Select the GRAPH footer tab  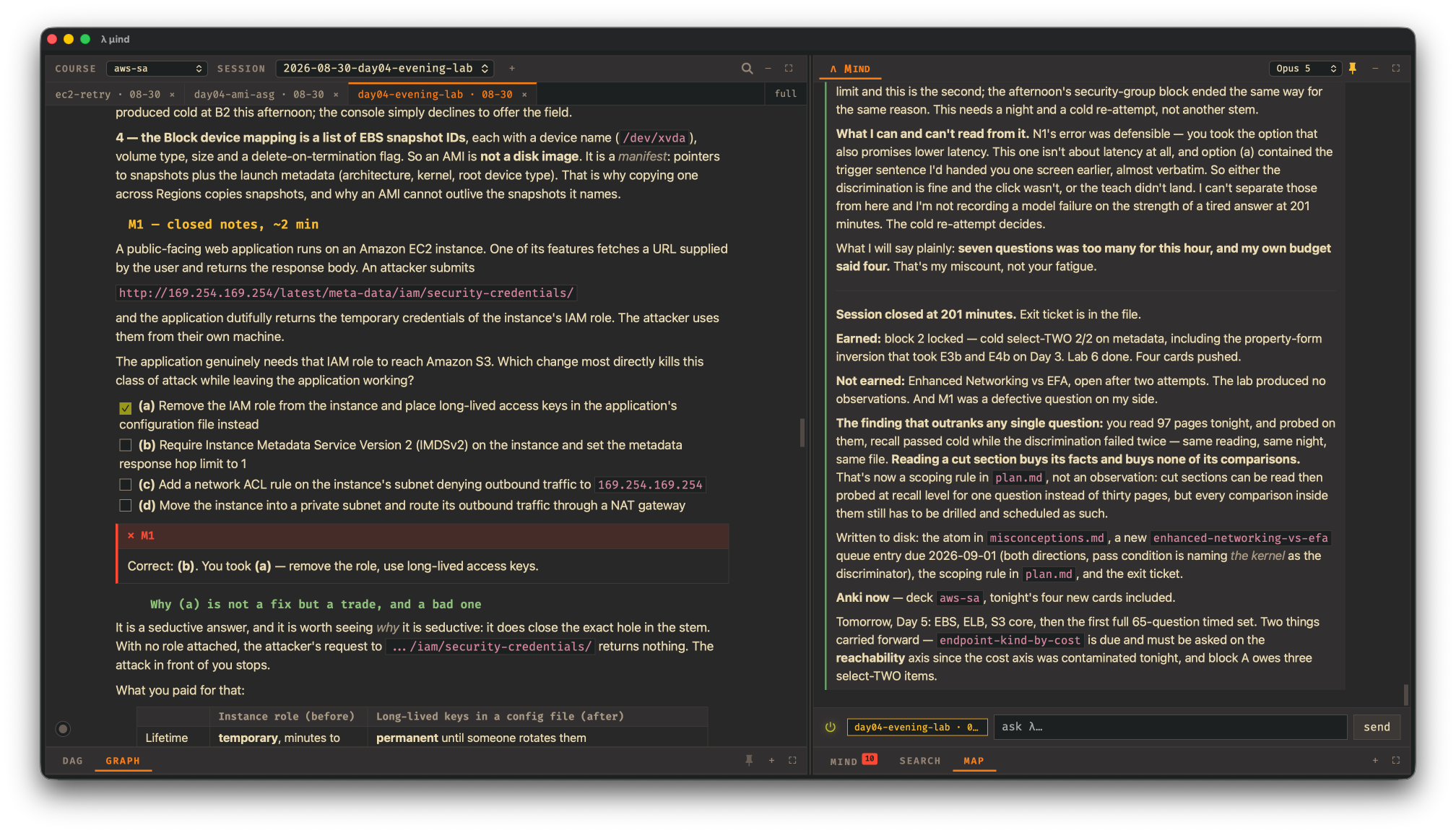click(123, 761)
